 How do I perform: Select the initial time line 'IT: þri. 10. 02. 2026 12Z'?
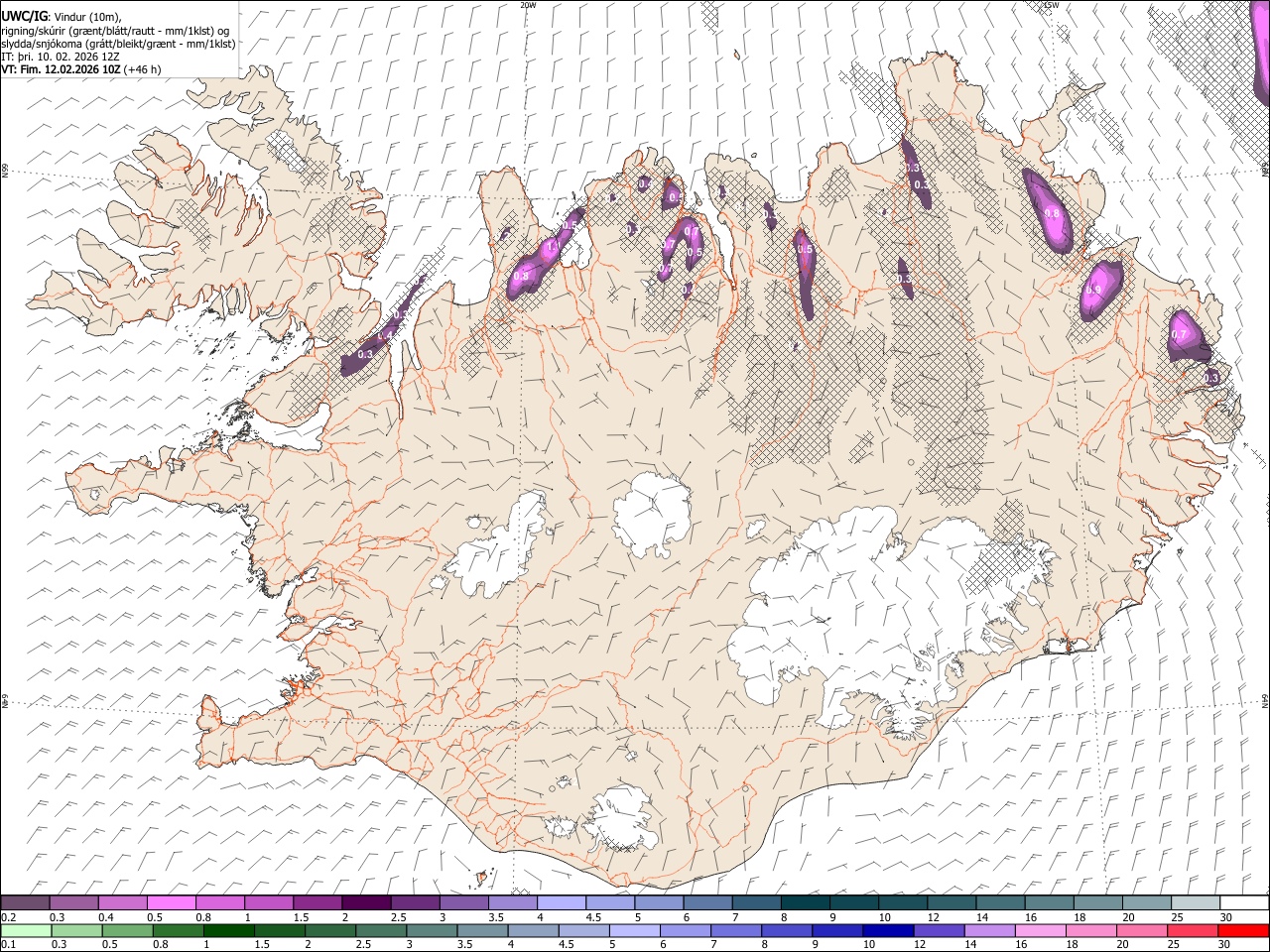click(x=61, y=57)
